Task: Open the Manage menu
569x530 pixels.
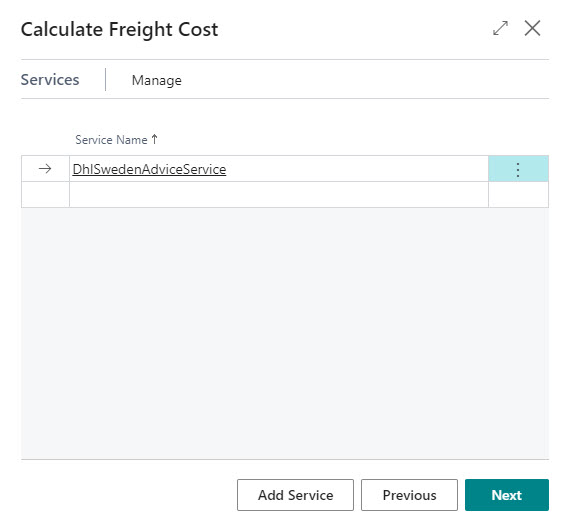Action: click(x=157, y=80)
